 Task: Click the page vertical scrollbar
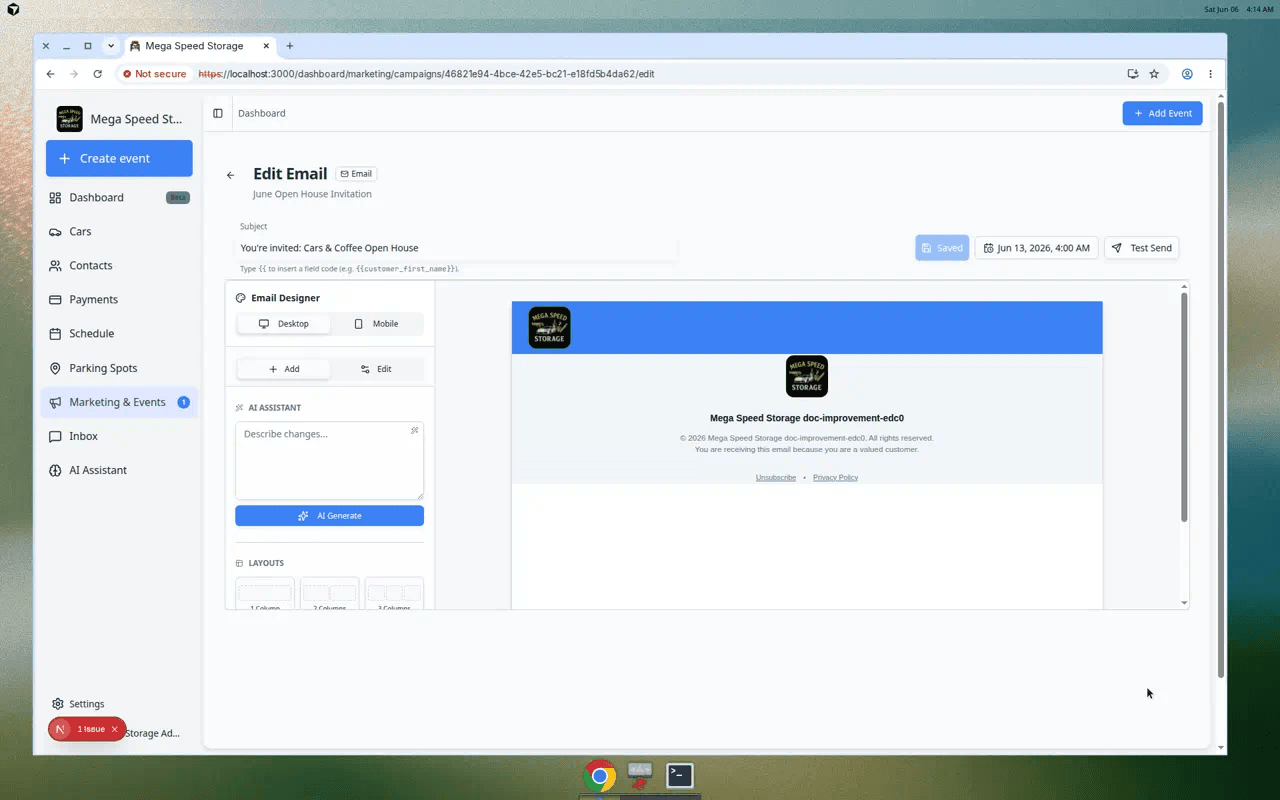click(x=1220, y=390)
